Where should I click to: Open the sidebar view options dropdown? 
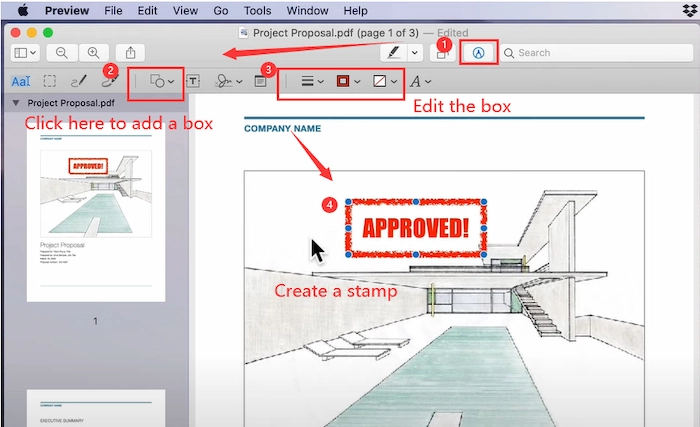(x=26, y=52)
